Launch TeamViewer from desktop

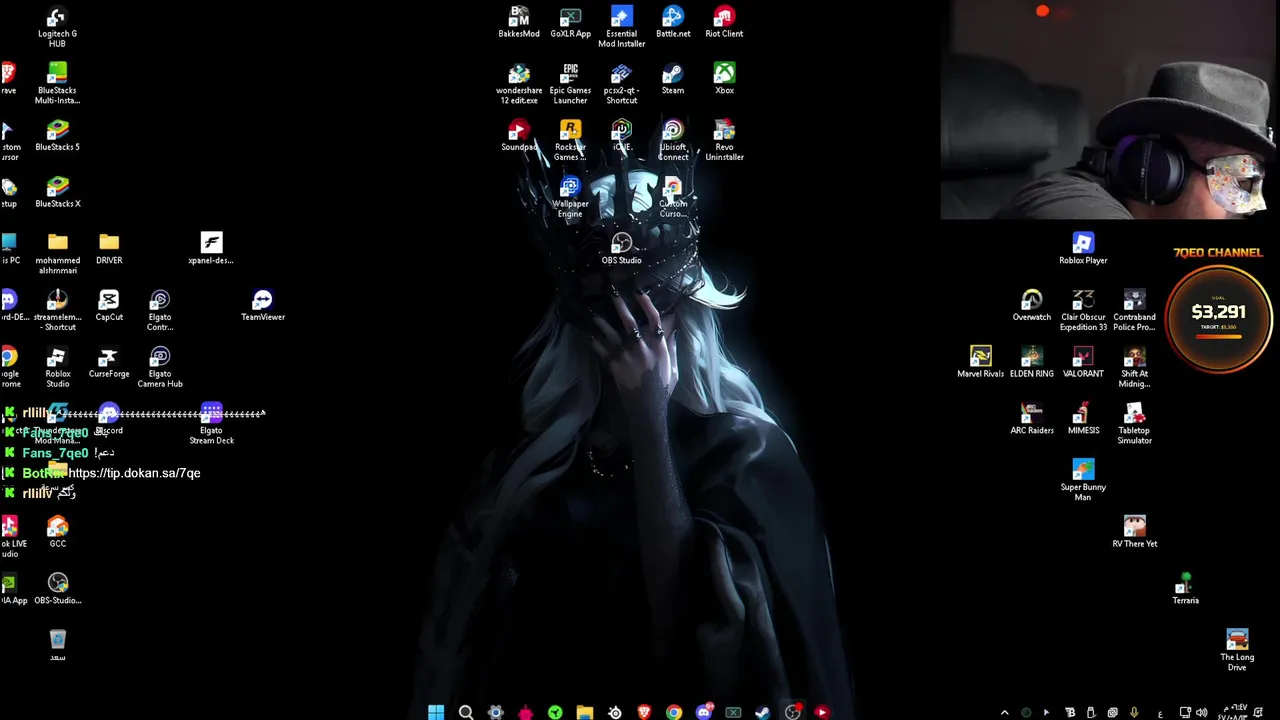[x=263, y=306]
